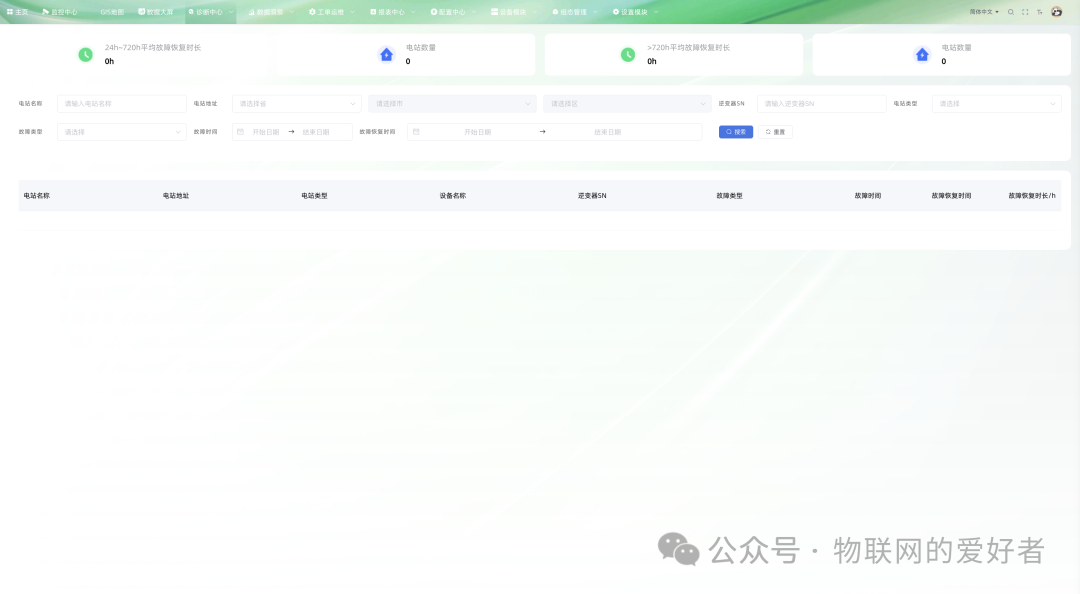Open the 主页 home menu item
Screen dimensions: 1080x594
click(x=17, y=12)
